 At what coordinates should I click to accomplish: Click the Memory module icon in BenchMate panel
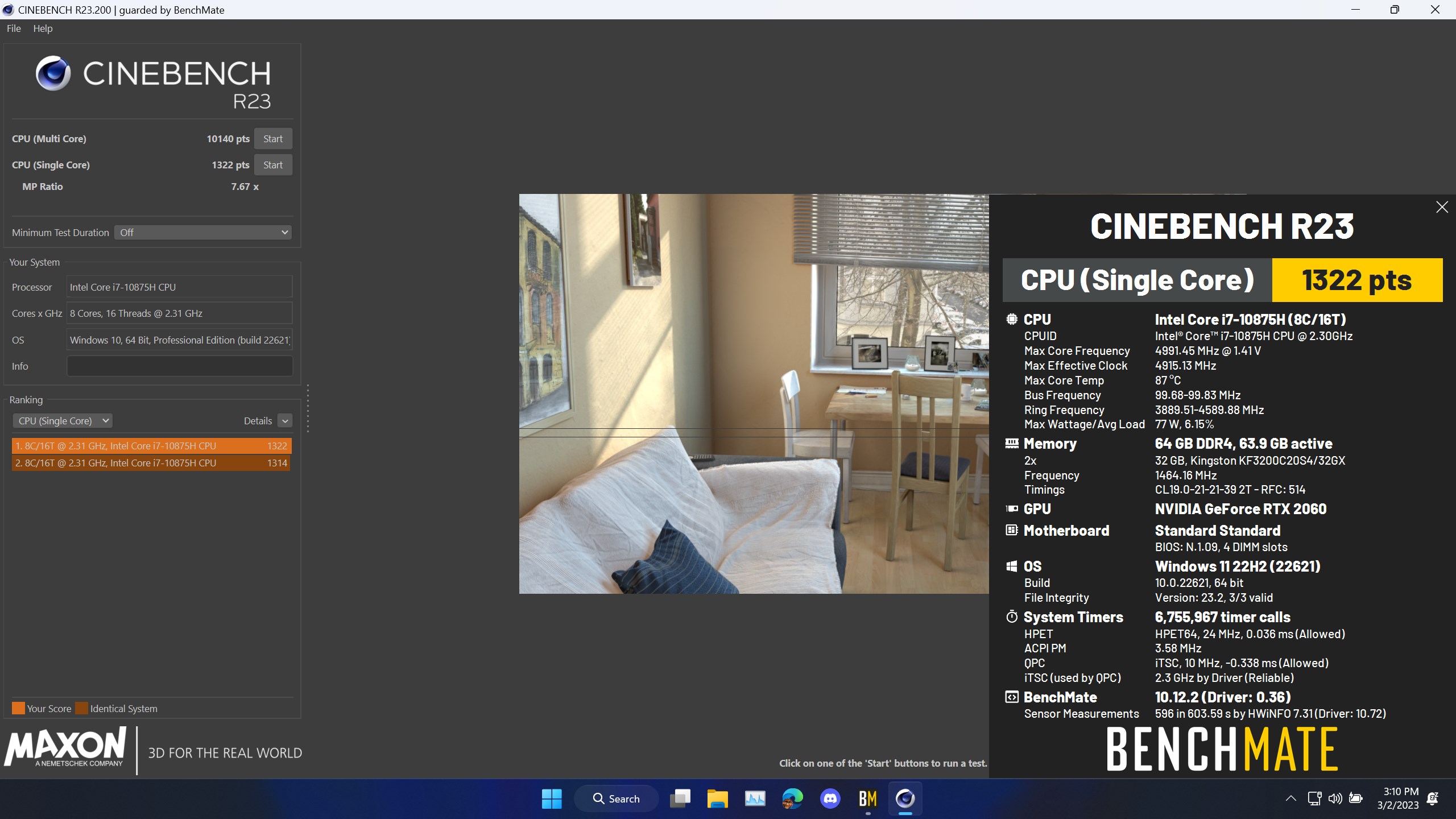click(1012, 444)
